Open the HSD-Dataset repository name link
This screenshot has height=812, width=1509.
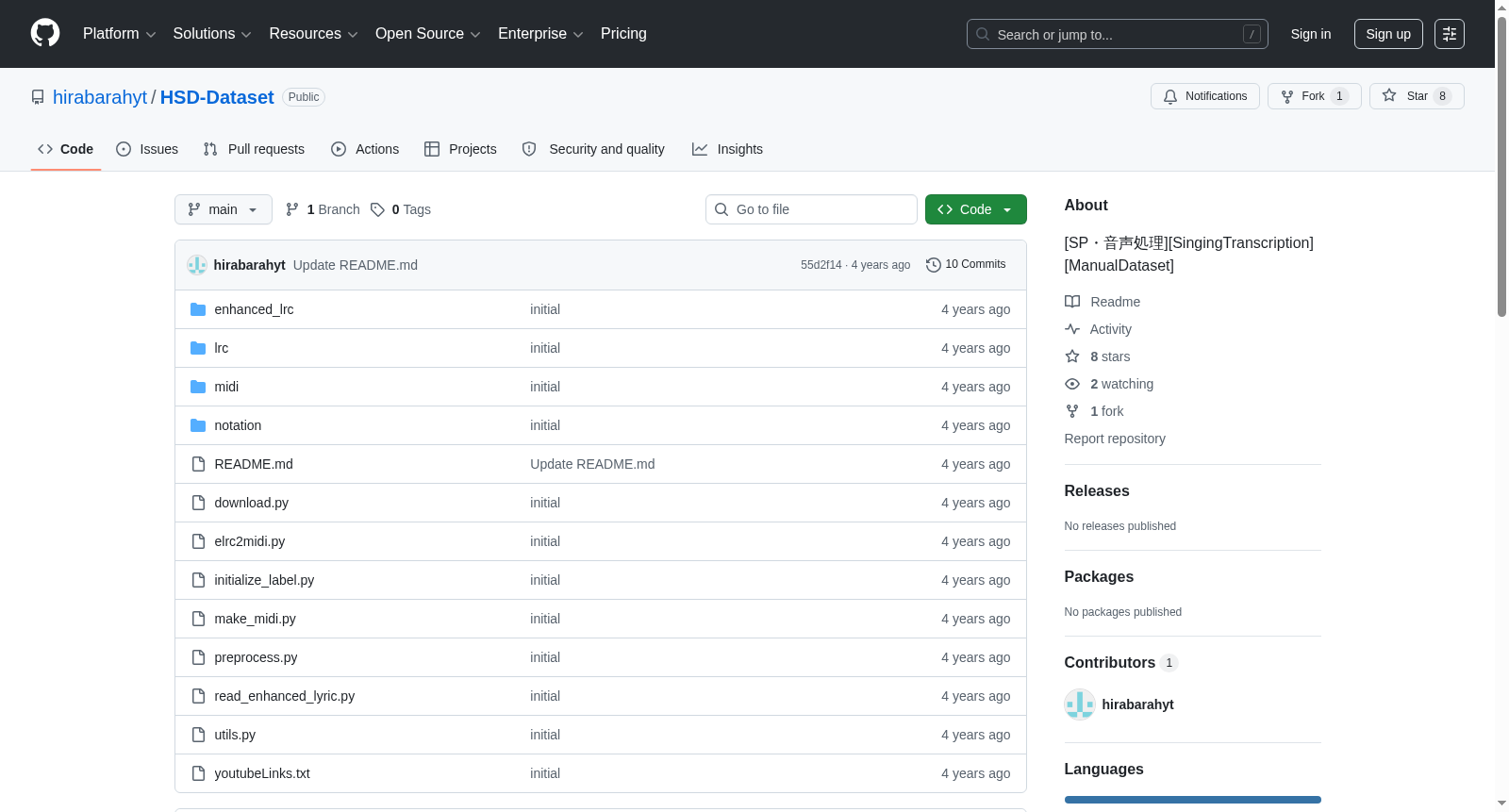coord(217,97)
